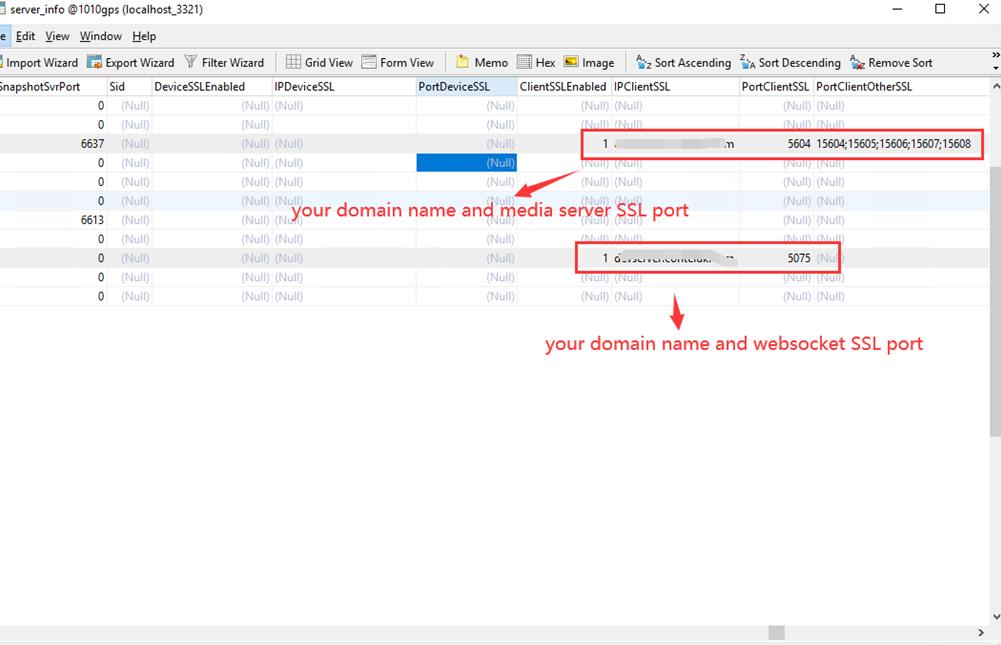Close the server_info window
The width and height of the screenshot is (1001, 645).
click(x=984, y=9)
